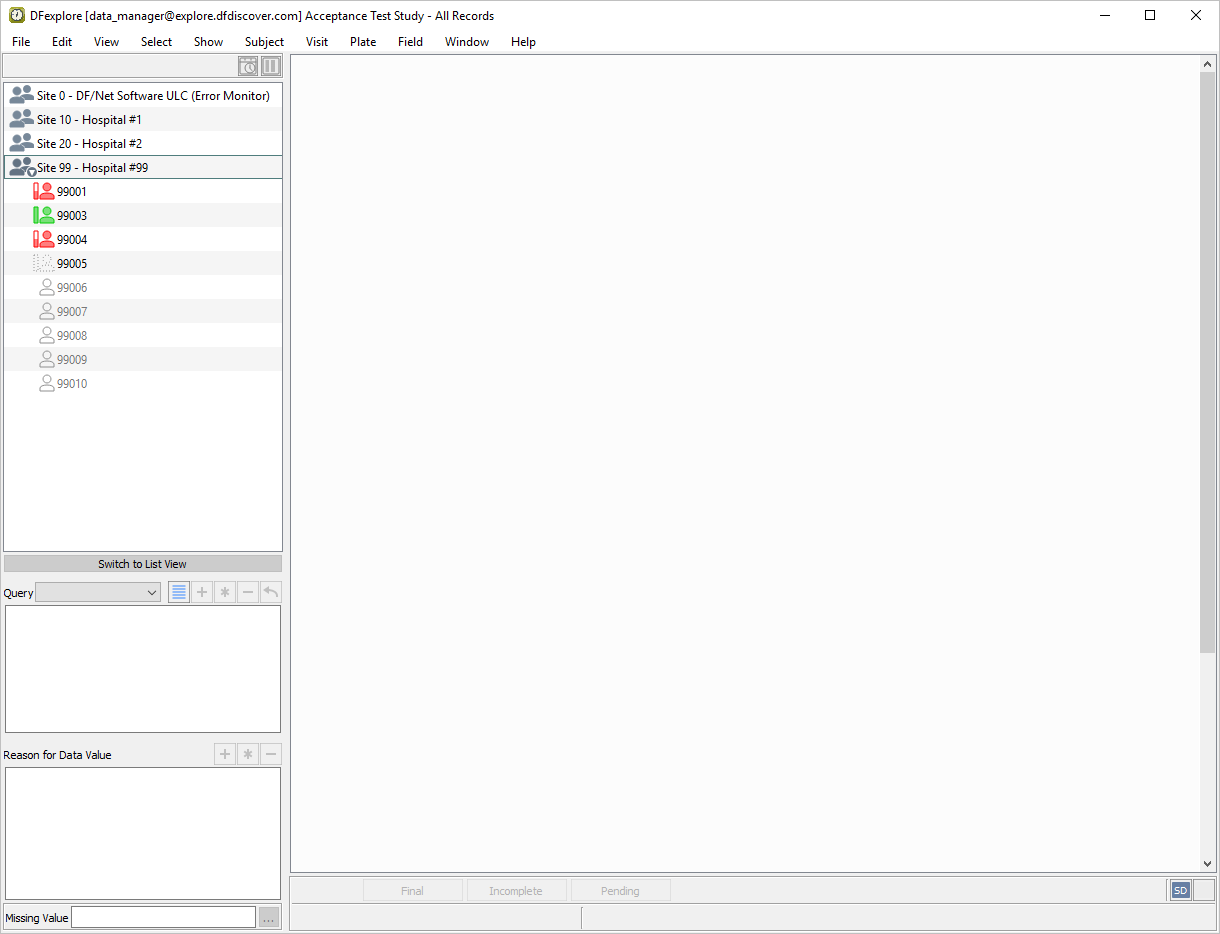Click Switch to List View button
Image resolution: width=1220 pixels, height=934 pixels.
pyautogui.click(x=143, y=564)
